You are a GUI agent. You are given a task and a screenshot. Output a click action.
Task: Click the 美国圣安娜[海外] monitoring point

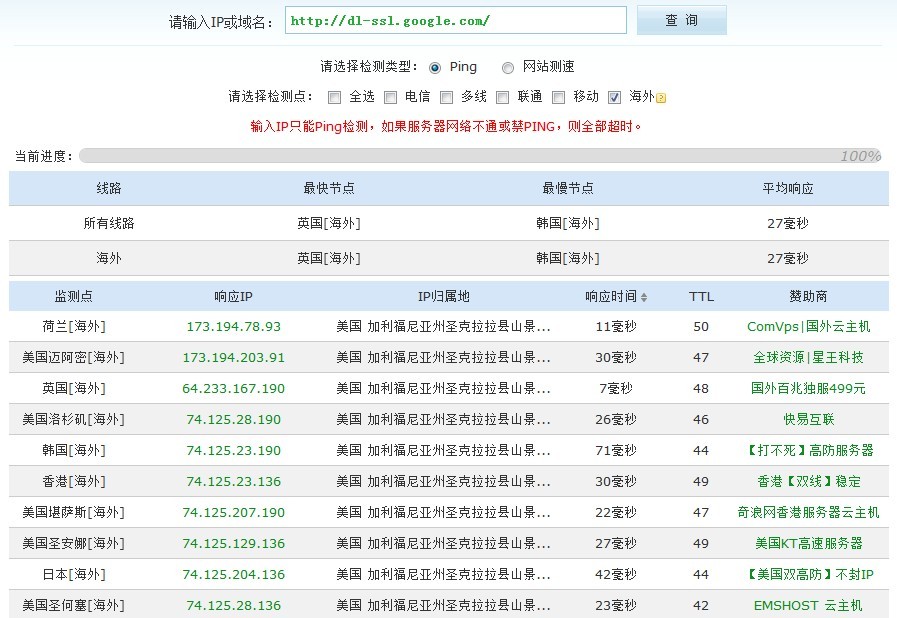click(74, 543)
